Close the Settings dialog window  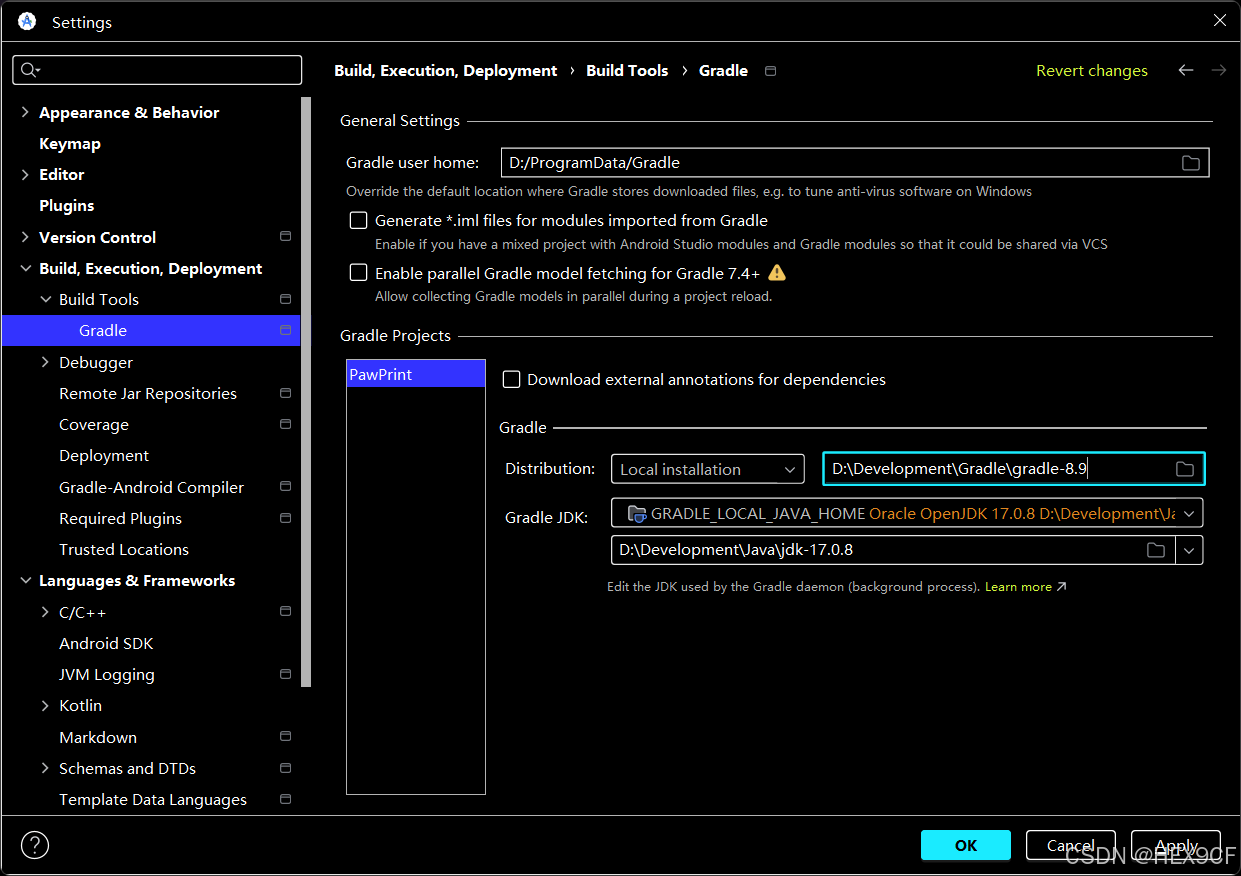[x=1219, y=21]
